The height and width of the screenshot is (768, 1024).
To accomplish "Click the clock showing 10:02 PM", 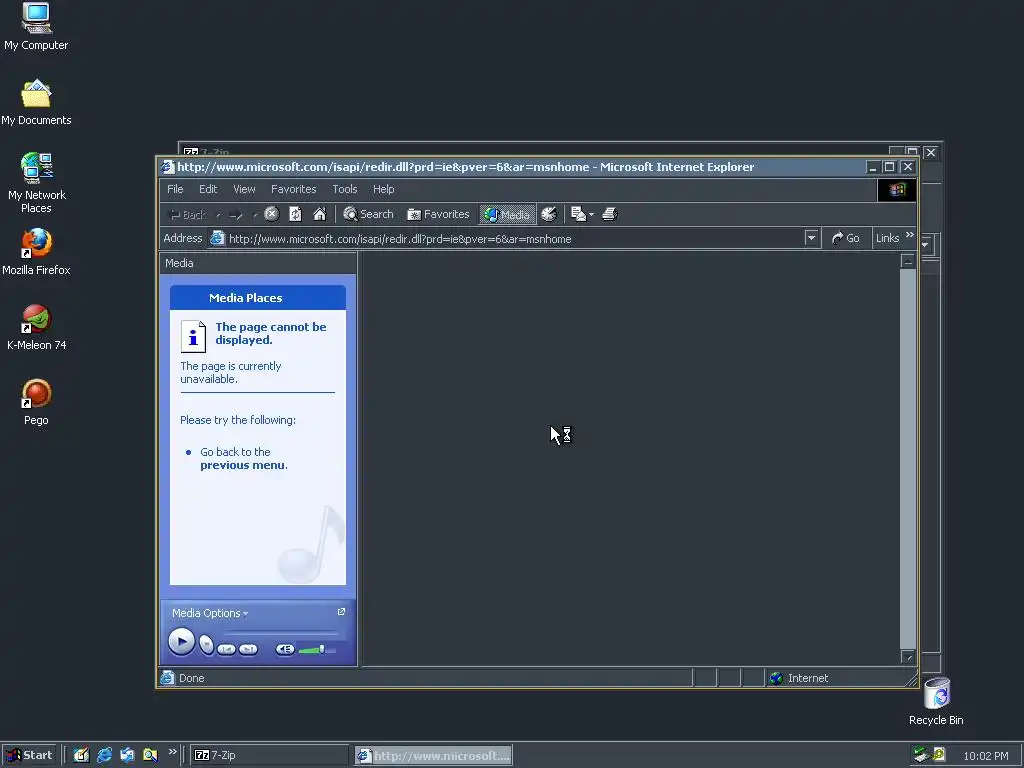I will click(x=985, y=756).
